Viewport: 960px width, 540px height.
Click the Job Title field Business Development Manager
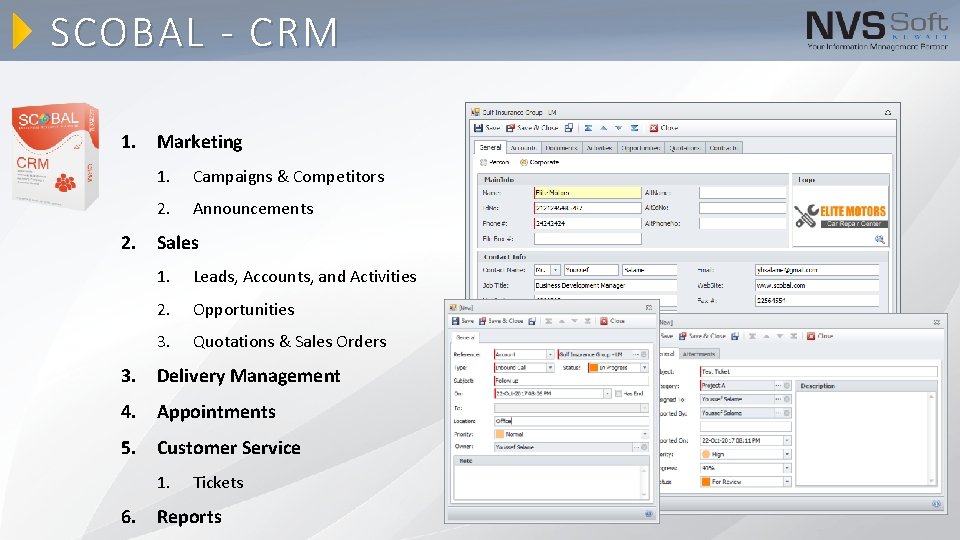click(606, 285)
